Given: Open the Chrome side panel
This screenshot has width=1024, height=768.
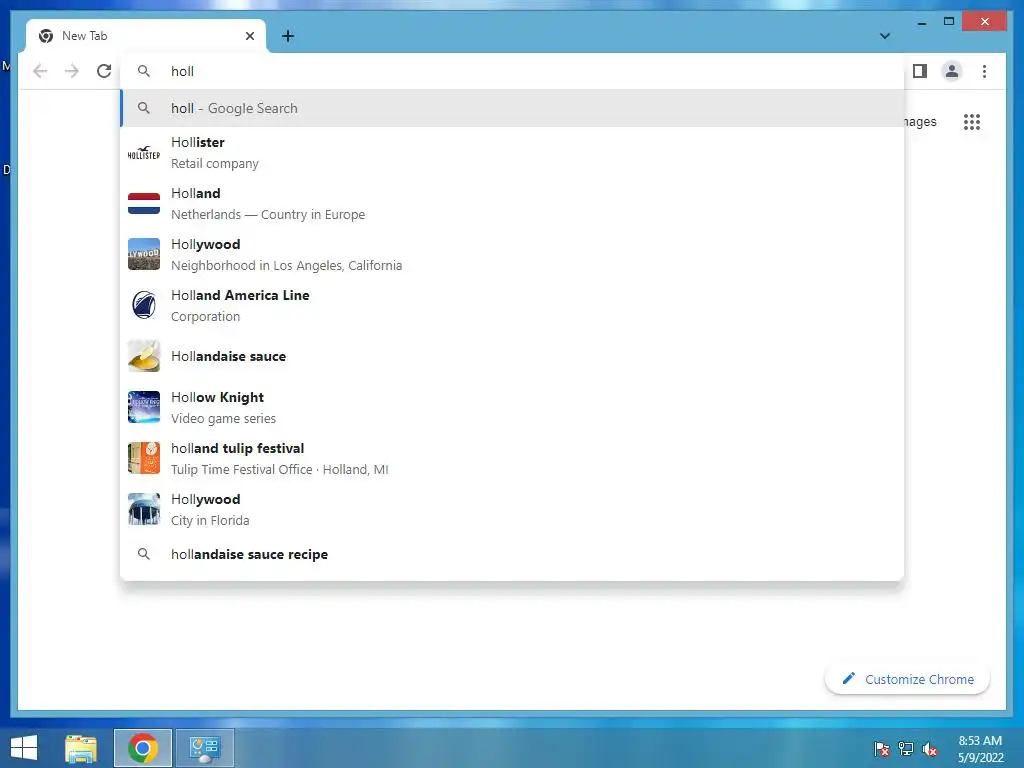Looking at the screenshot, I should click(920, 71).
